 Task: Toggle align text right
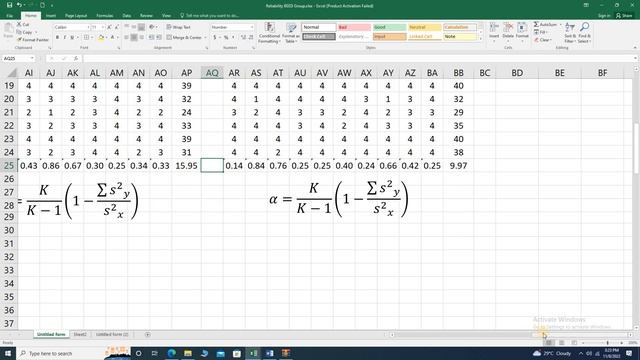pos(141,38)
